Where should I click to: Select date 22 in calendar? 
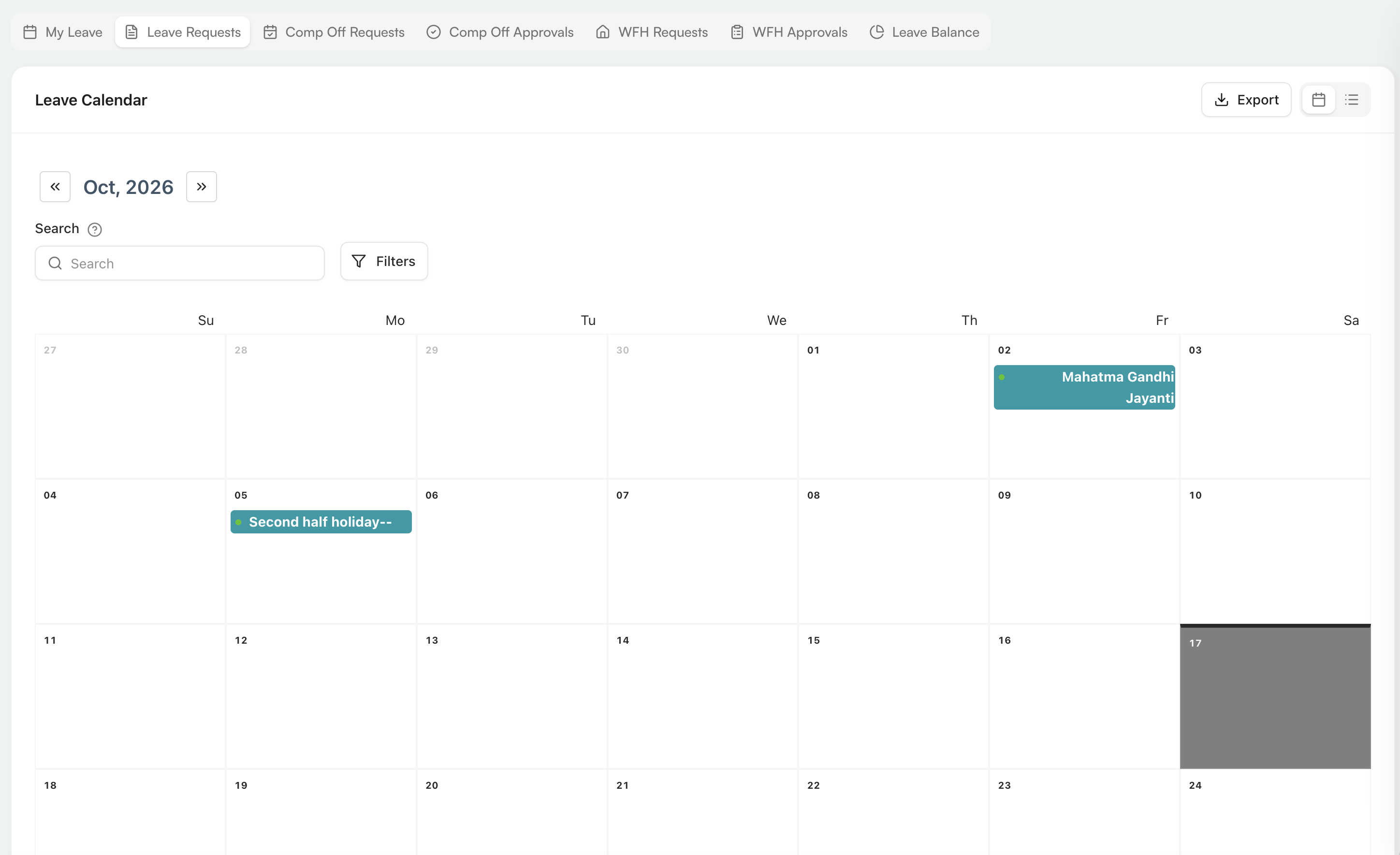point(893,812)
